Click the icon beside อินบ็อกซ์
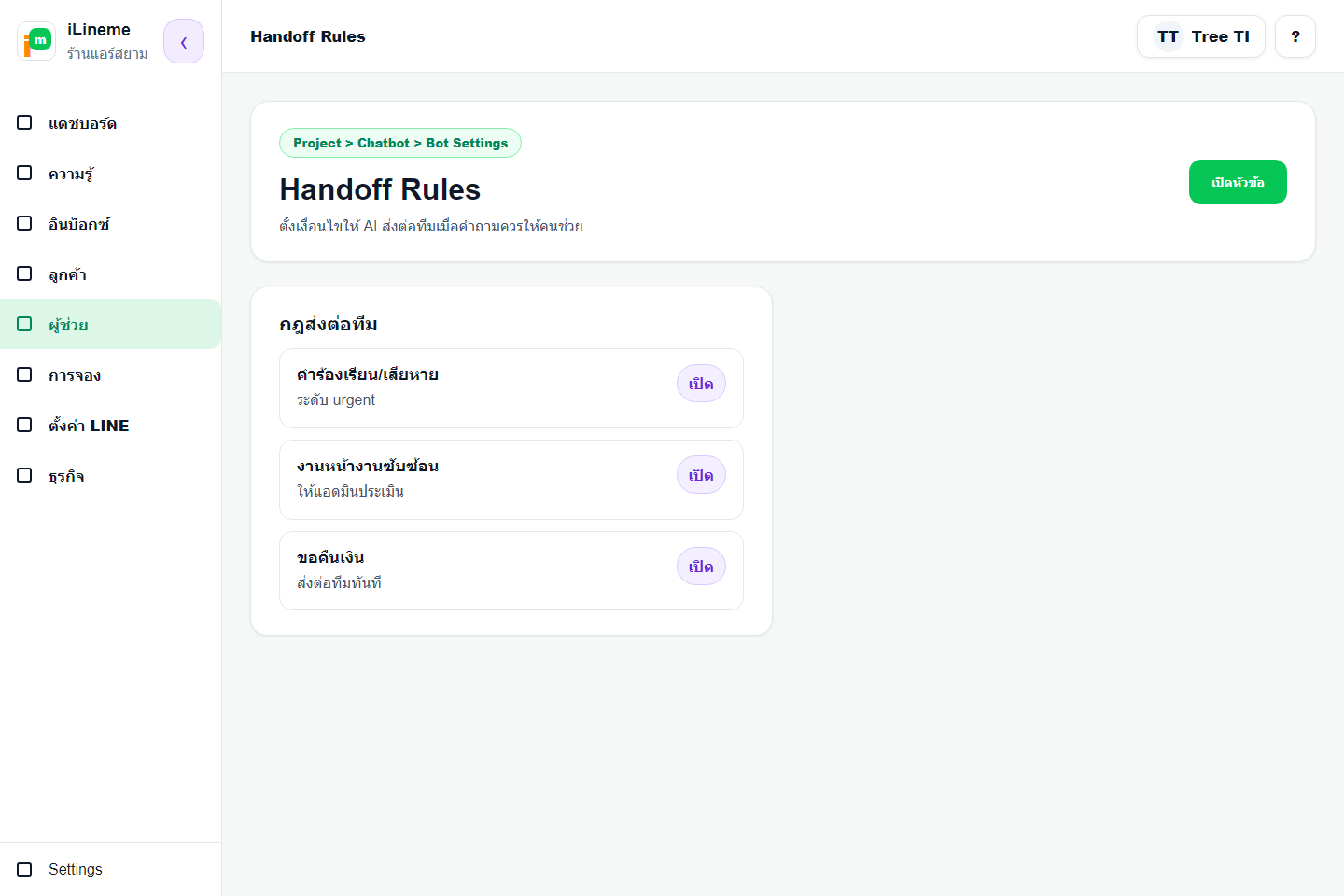The image size is (1344, 896). [x=24, y=223]
